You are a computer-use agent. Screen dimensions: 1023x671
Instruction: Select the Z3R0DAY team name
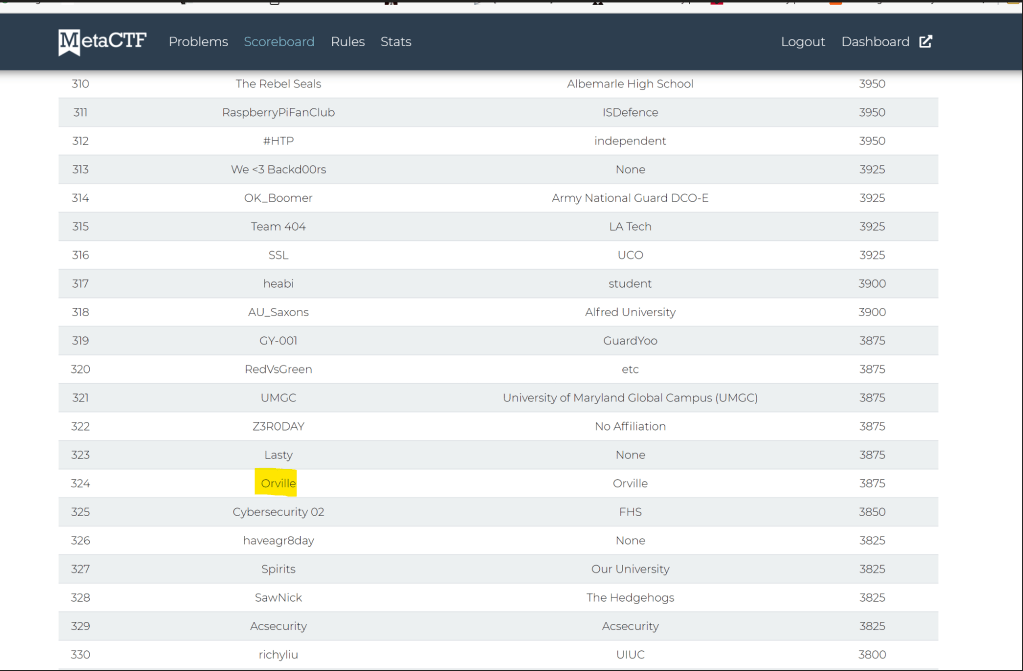(x=278, y=427)
